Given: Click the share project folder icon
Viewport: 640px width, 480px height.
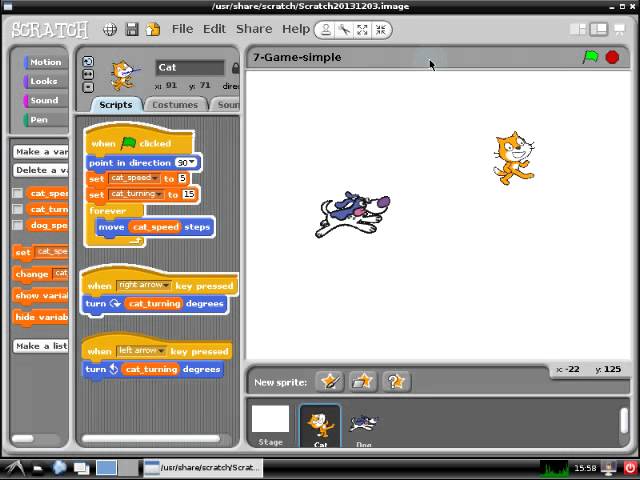Looking at the screenshot, I should [x=153, y=29].
